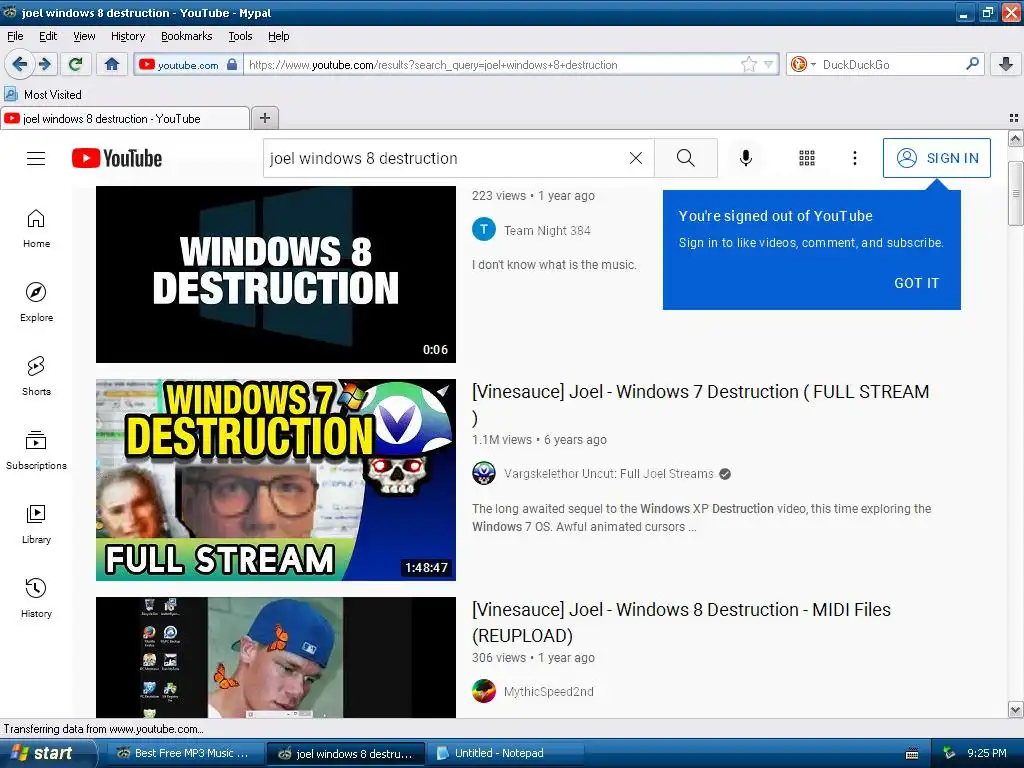1024x768 pixels.
Task: Open the Bookmarks menu
Action: pyautogui.click(x=186, y=36)
